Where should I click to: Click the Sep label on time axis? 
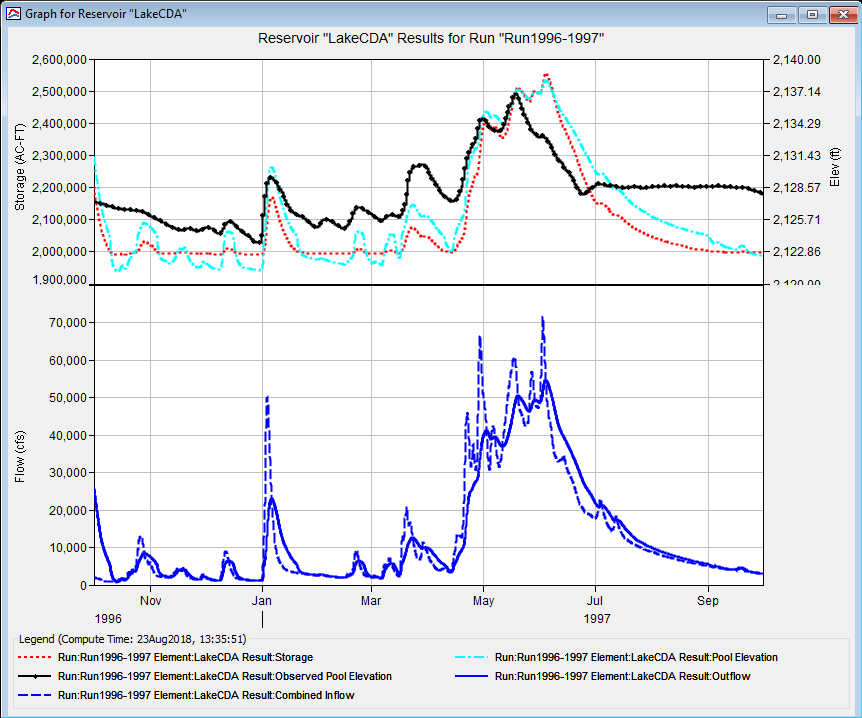(708, 600)
